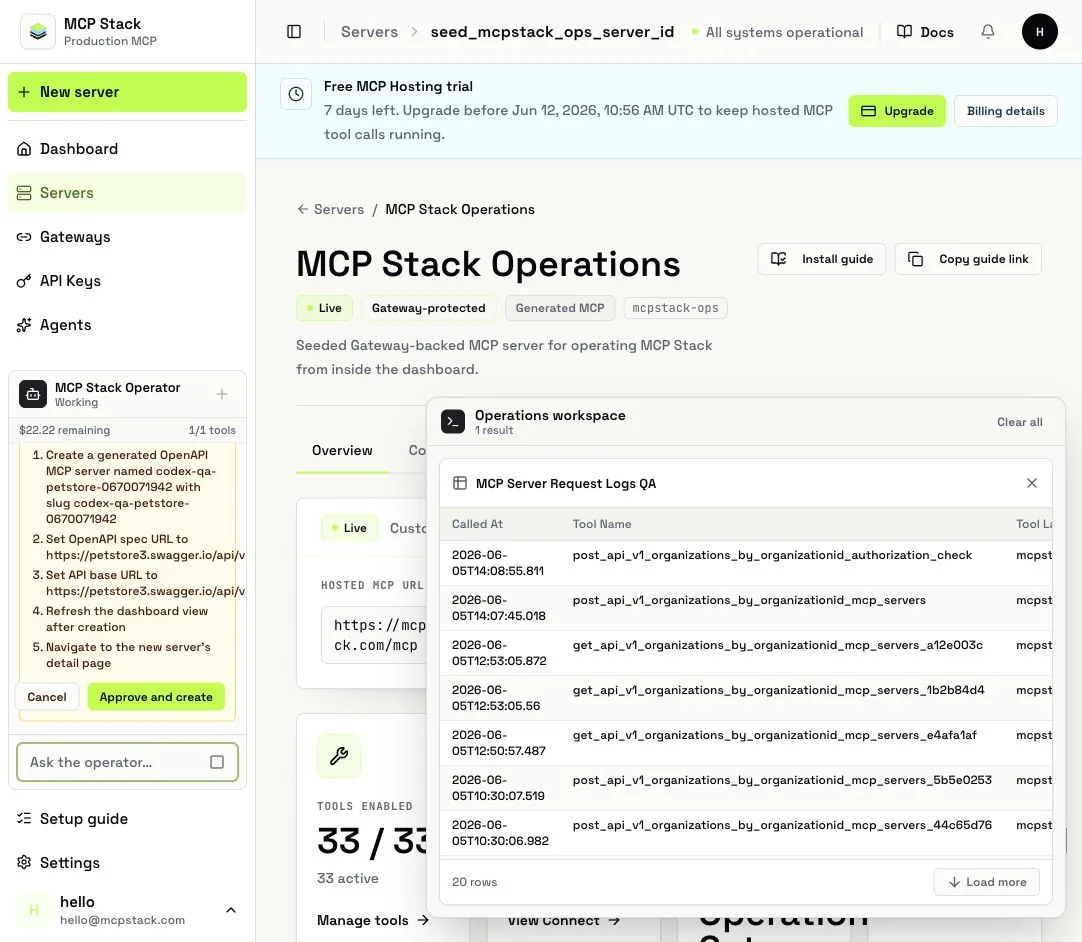Click the table icon beside Request Logs QA
Screen dimensions: 1082x942
tap(460, 483)
